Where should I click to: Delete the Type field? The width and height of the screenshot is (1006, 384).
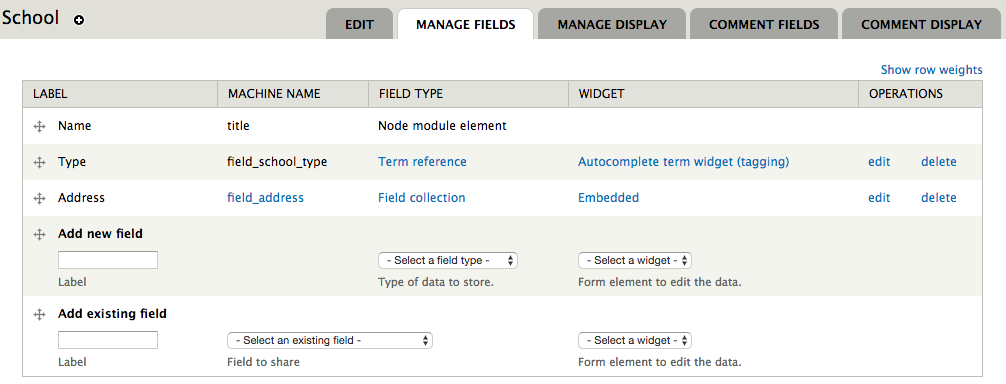tap(939, 162)
